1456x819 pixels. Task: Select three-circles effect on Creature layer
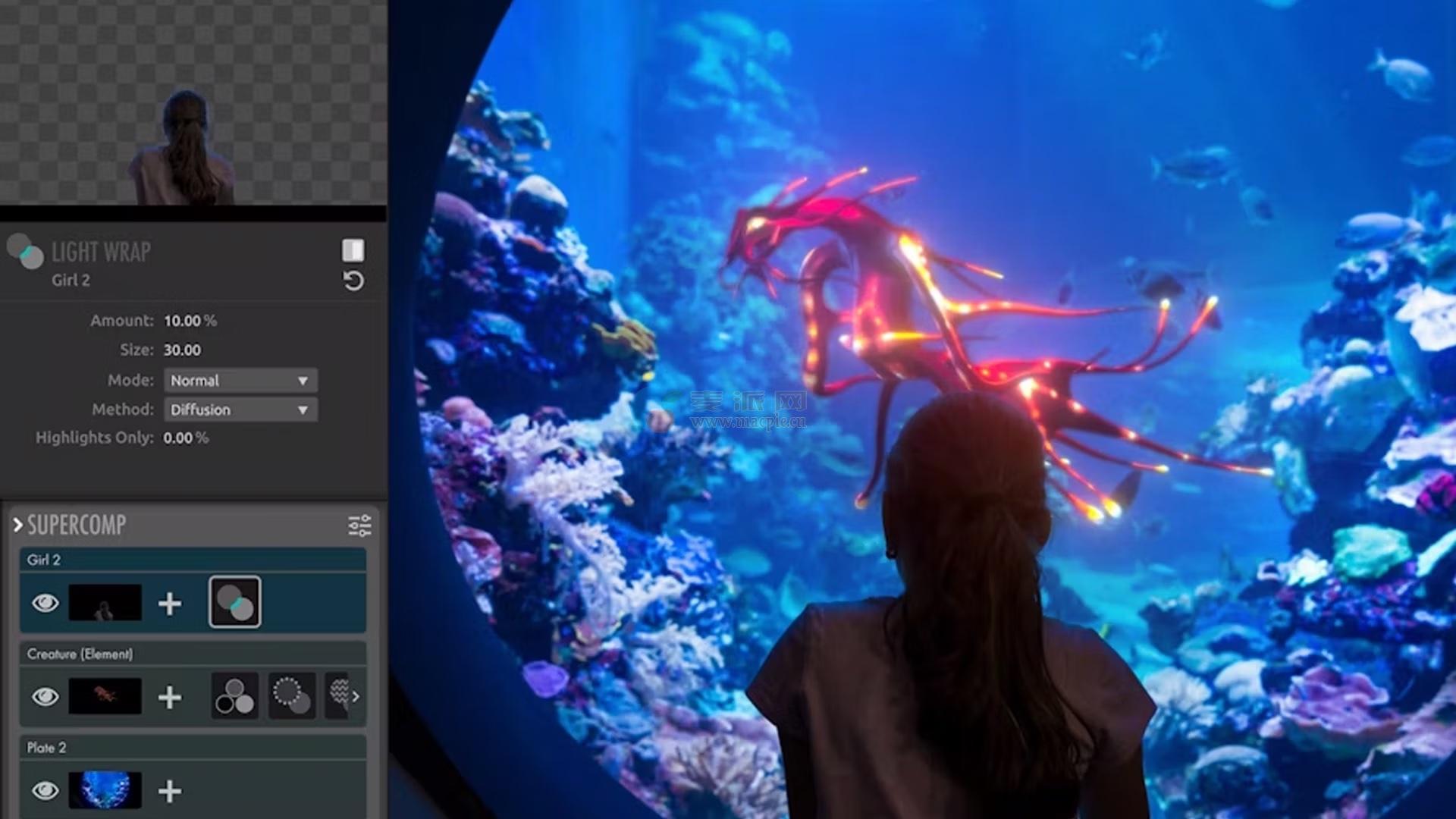coord(235,696)
